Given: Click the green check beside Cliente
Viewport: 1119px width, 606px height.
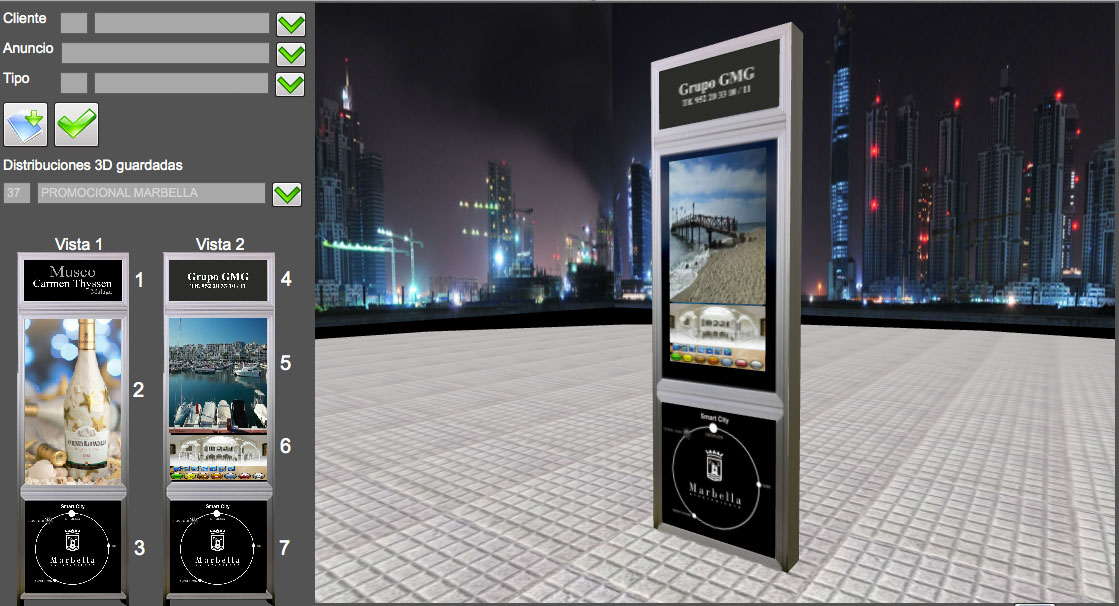Looking at the screenshot, I should (291, 24).
